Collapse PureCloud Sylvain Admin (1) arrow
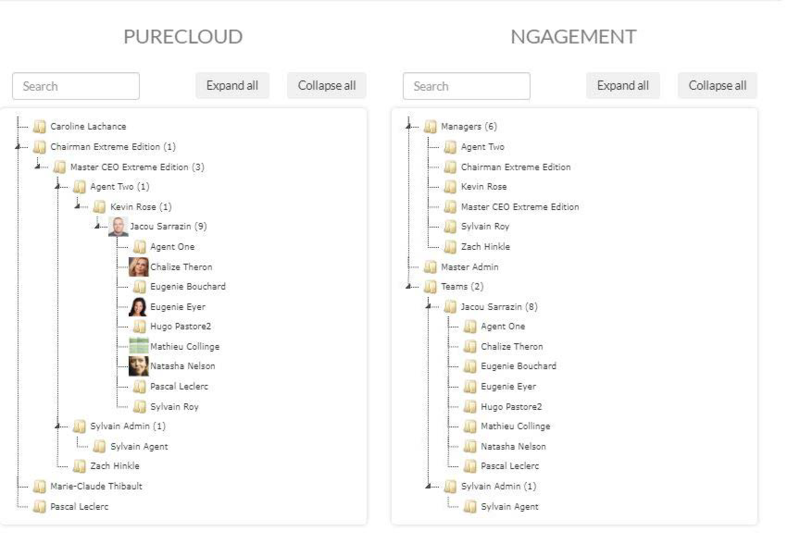This screenshot has height=556, width=800. (58, 426)
